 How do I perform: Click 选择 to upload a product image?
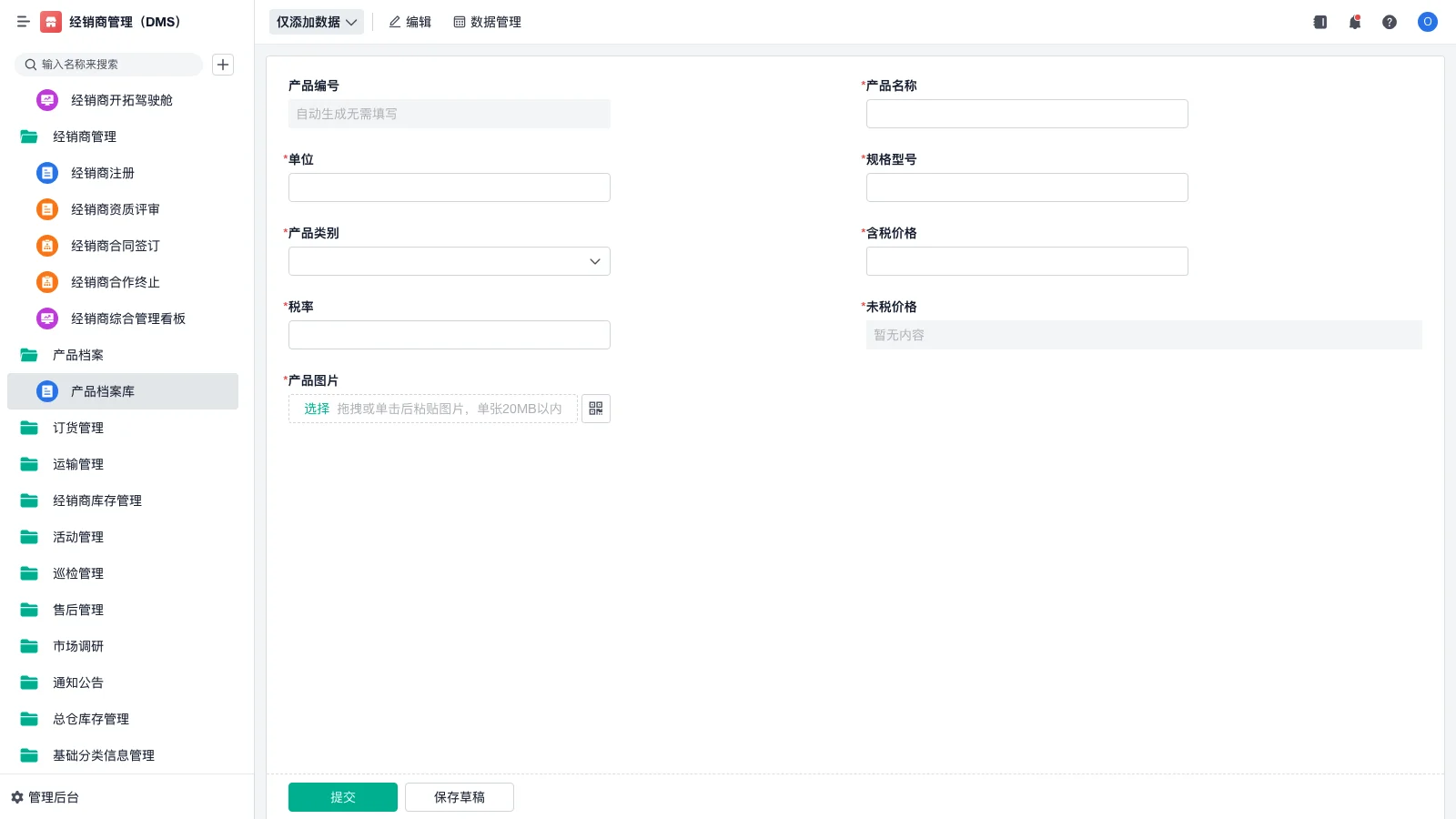(x=316, y=409)
